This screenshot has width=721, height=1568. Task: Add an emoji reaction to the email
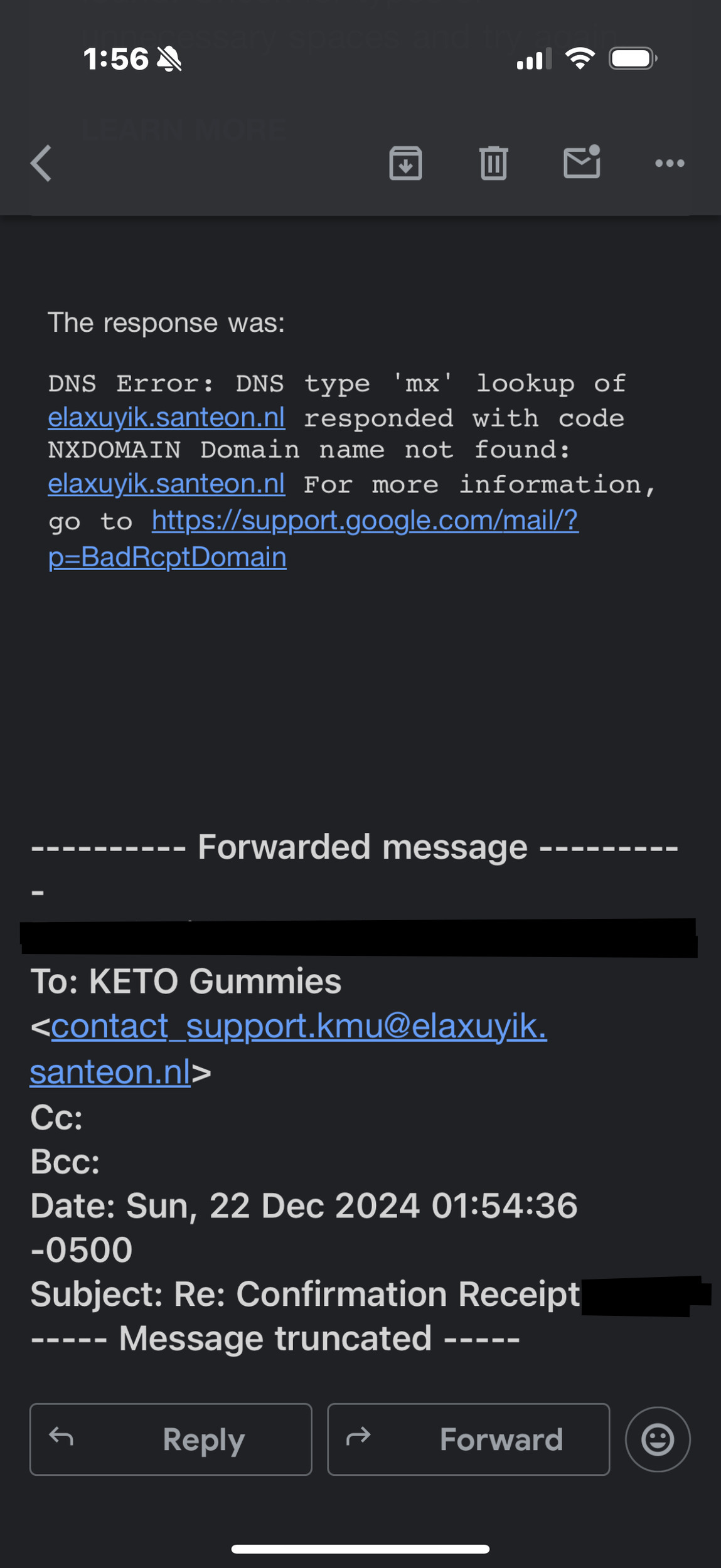(x=657, y=1439)
